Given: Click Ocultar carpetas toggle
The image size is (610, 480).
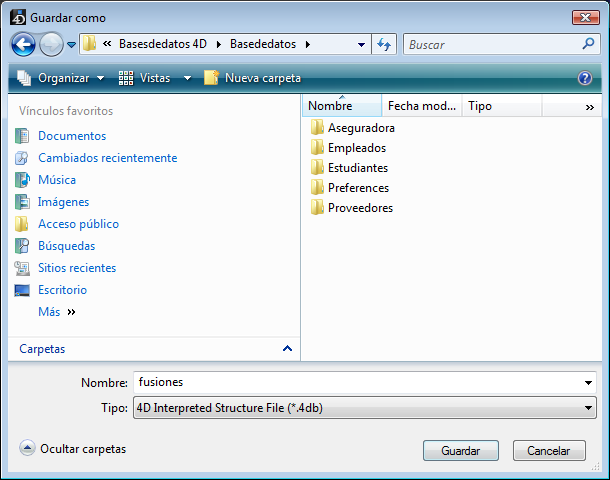Looking at the screenshot, I should coord(73,448).
